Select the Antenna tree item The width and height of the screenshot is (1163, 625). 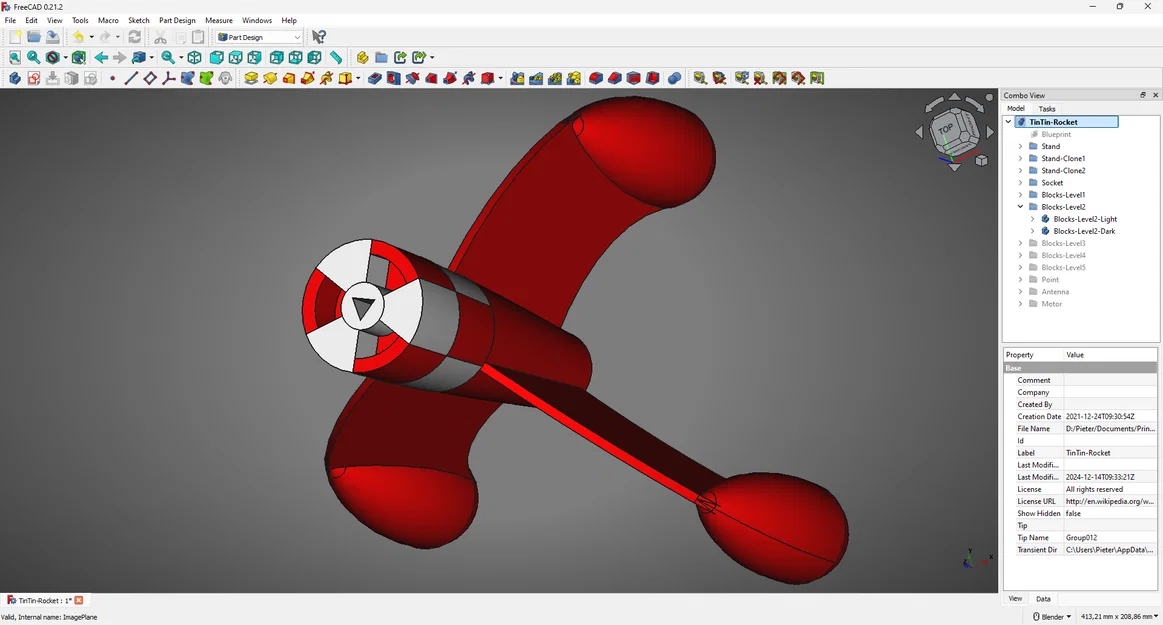tap(1055, 292)
